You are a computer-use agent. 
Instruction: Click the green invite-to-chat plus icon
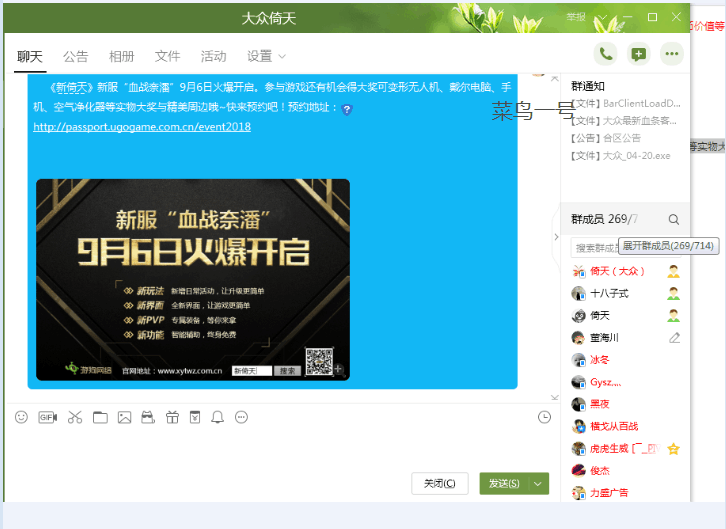(638, 54)
